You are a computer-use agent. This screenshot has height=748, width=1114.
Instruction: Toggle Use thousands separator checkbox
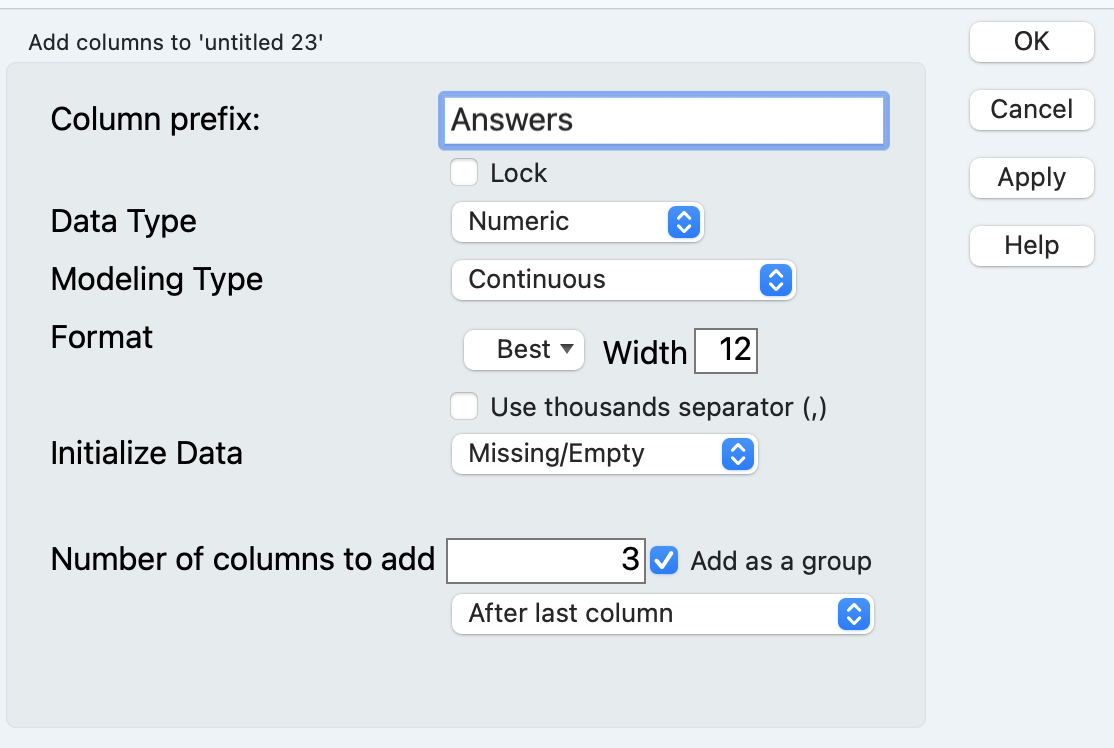(464, 407)
